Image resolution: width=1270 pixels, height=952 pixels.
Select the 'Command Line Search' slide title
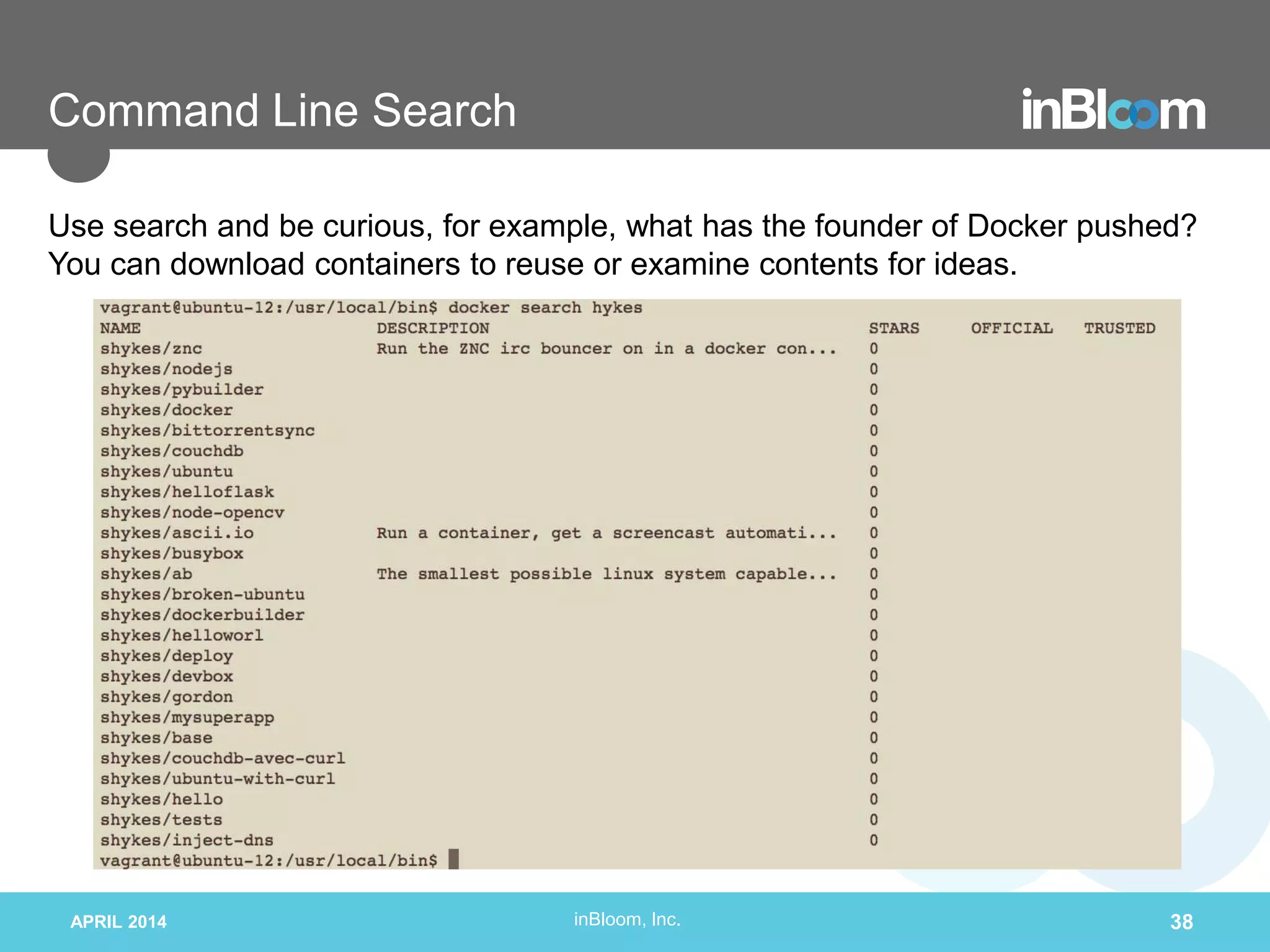click(282, 110)
